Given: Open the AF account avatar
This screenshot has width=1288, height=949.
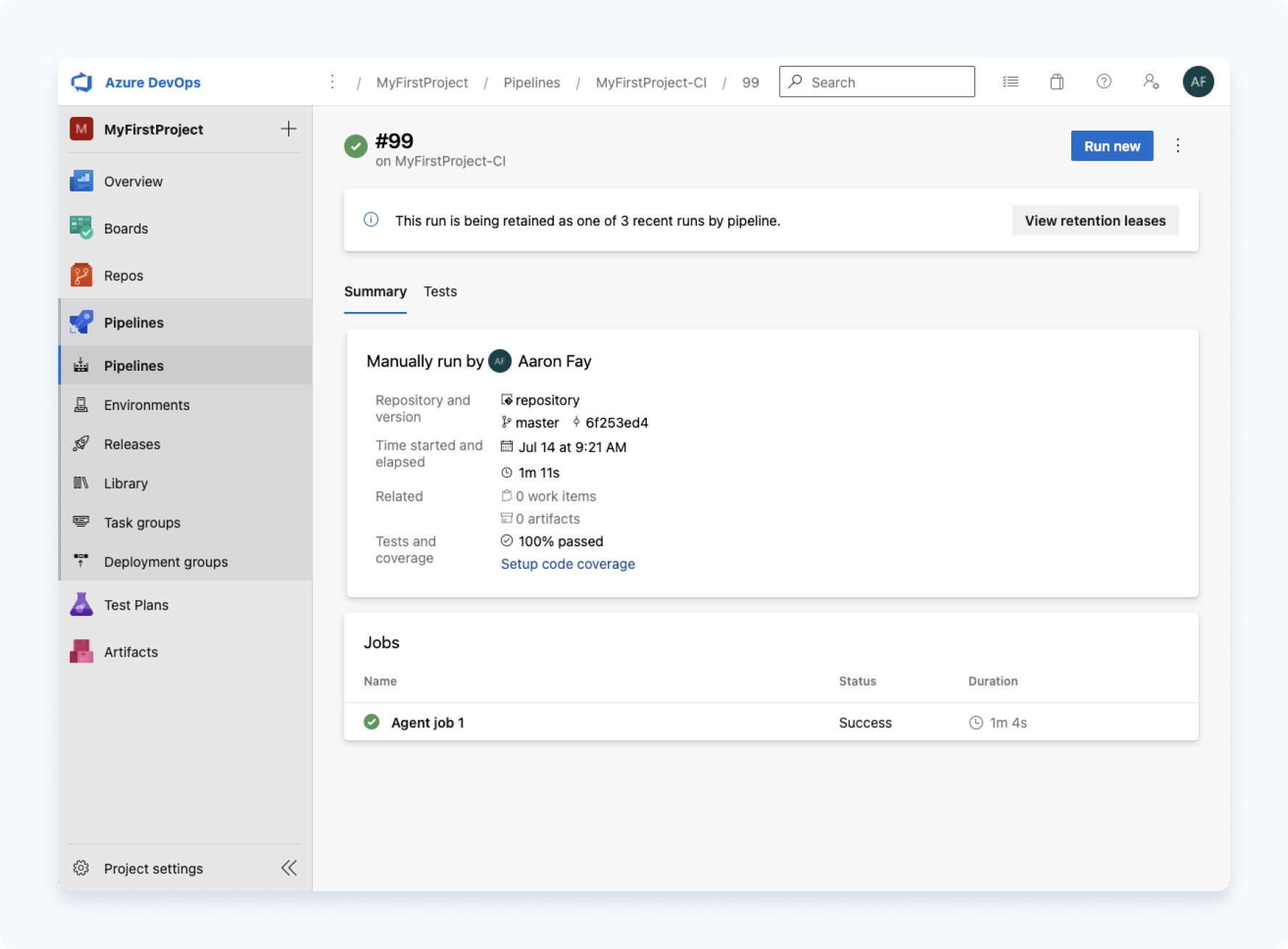Looking at the screenshot, I should click(x=1197, y=82).
